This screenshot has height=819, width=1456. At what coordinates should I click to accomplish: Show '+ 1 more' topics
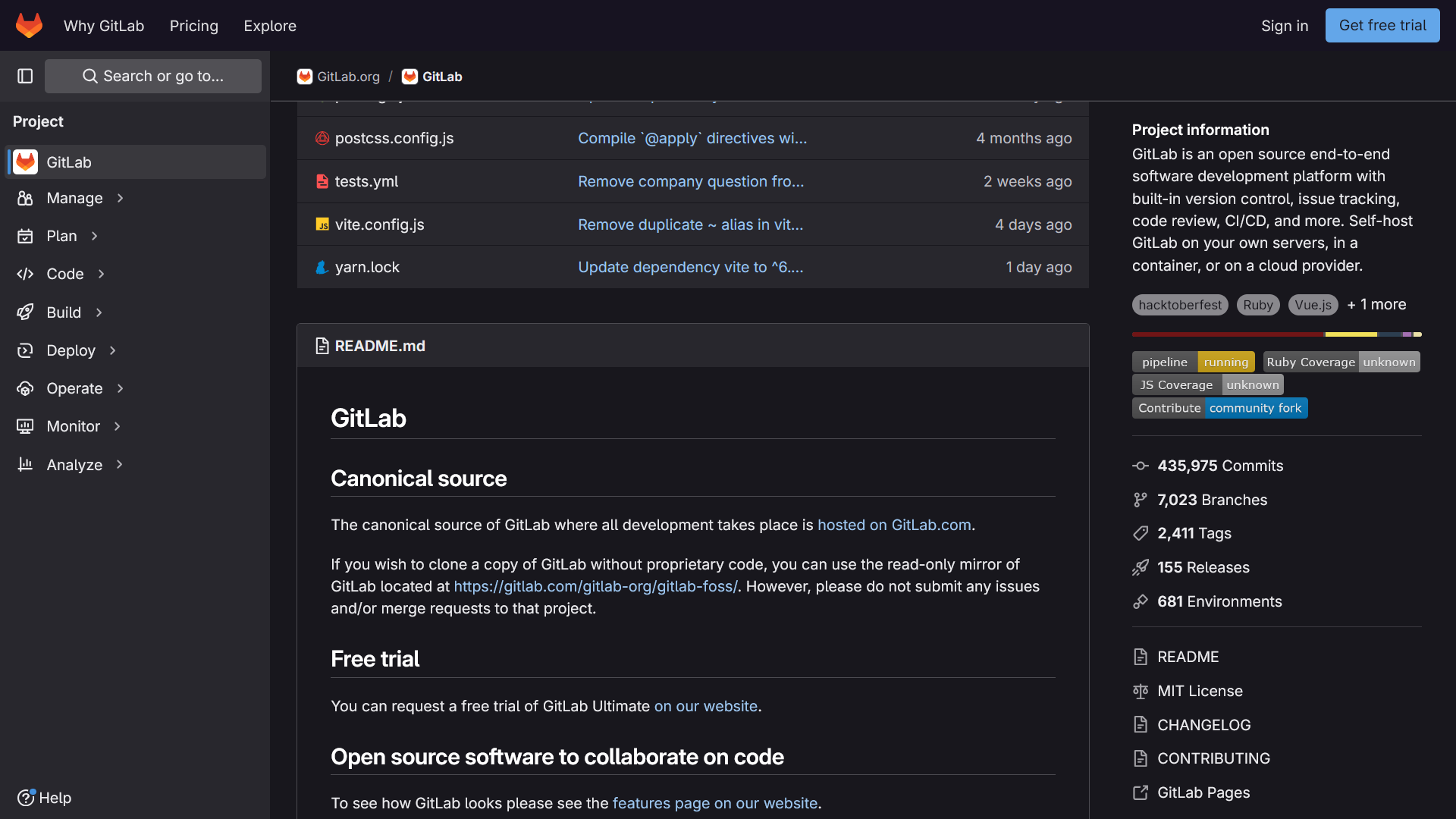1376,304
